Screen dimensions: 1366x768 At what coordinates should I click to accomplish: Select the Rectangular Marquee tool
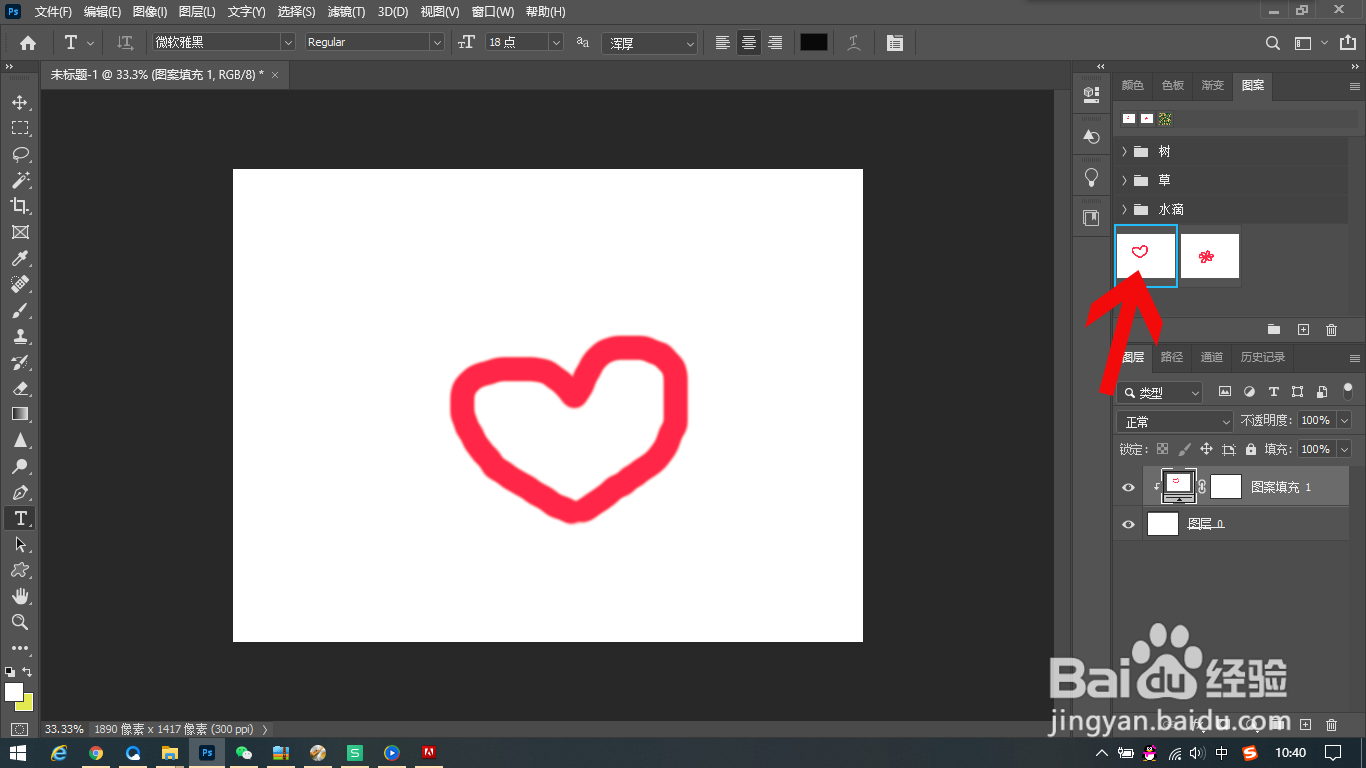[20, 128]
